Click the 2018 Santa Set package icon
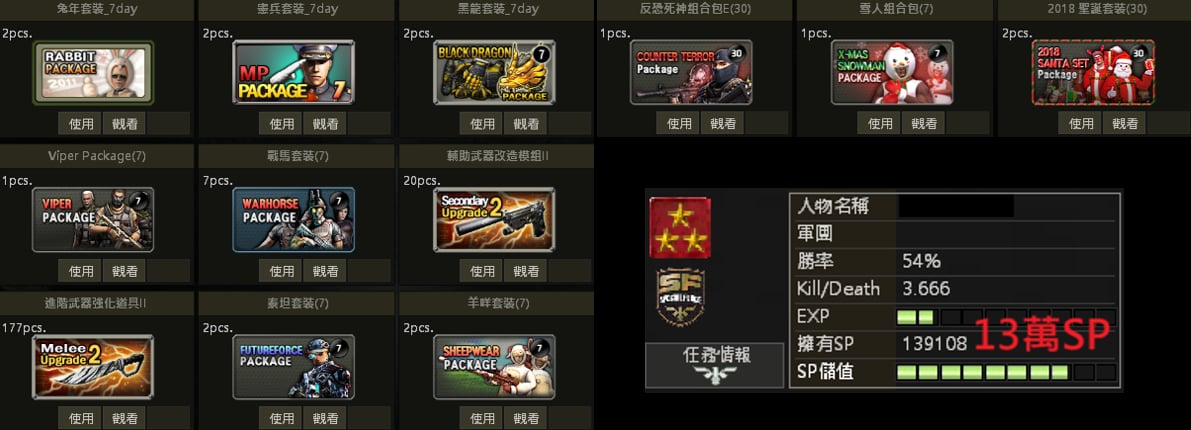 click(x=1093, y=73)
